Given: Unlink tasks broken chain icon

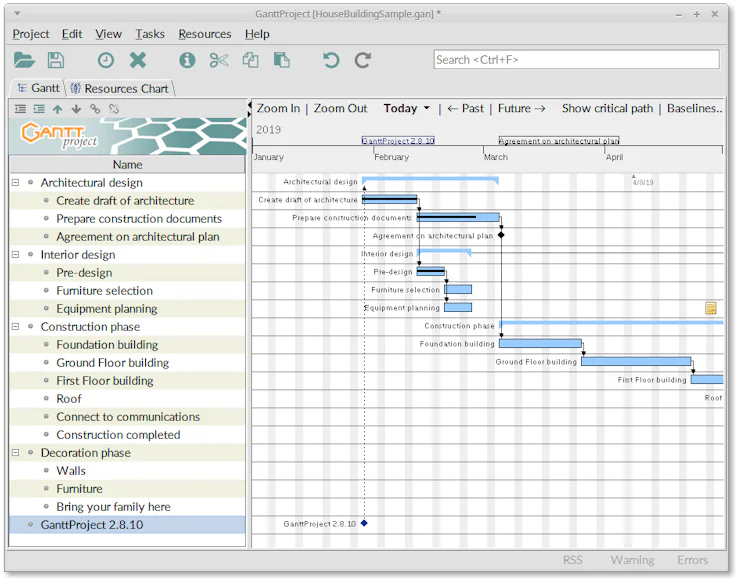Looking at the screenshot, I should 114,109.
